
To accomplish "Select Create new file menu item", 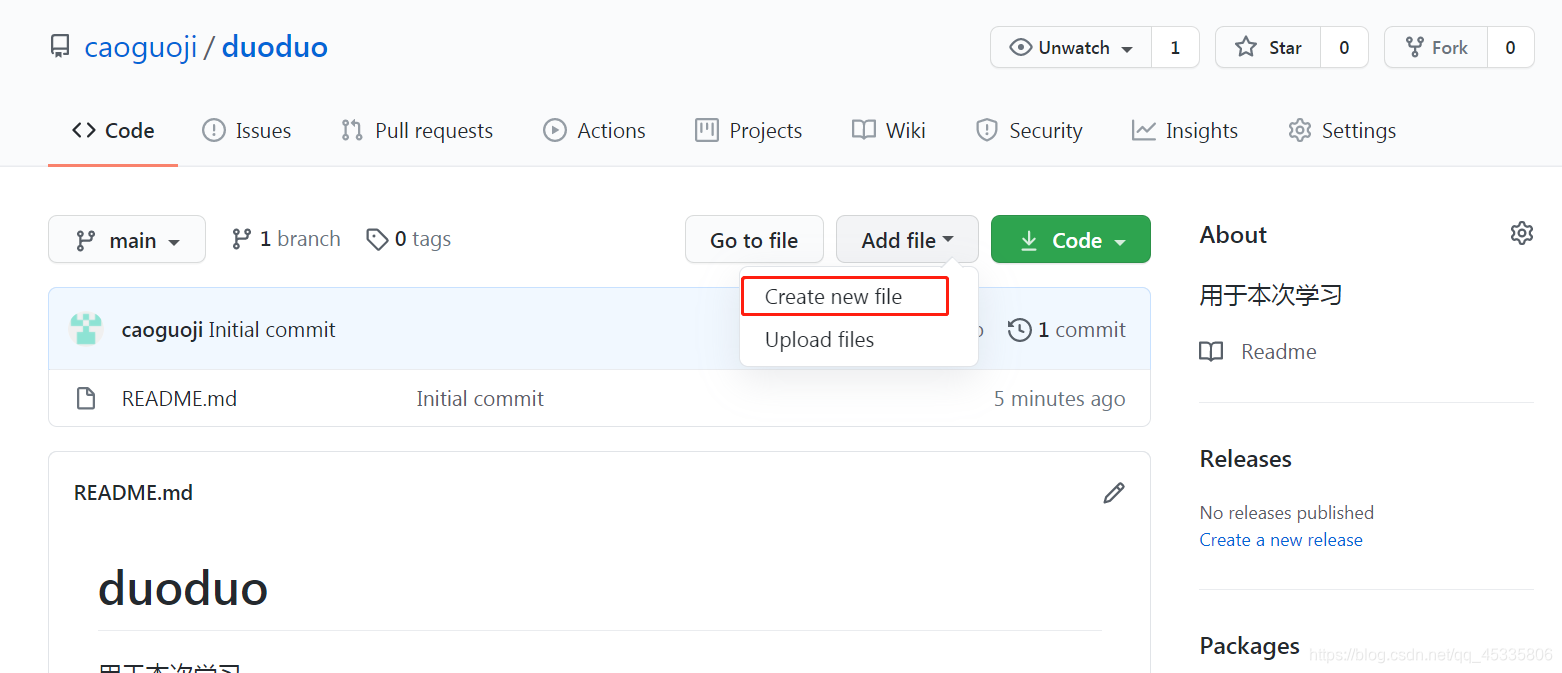I will 845,296.
